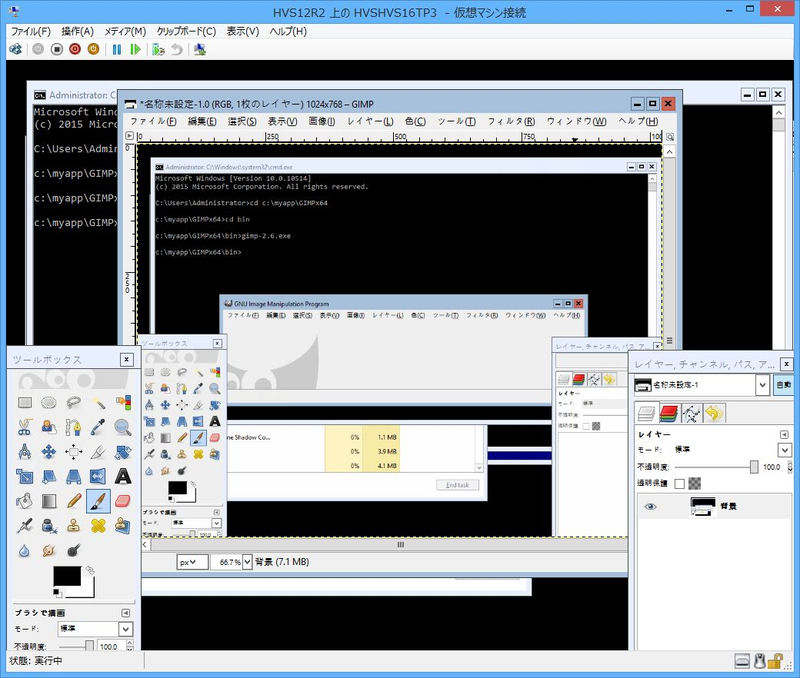
Task: Open 色(C) menu in GIMP image window
Action: tap(415, 121)
